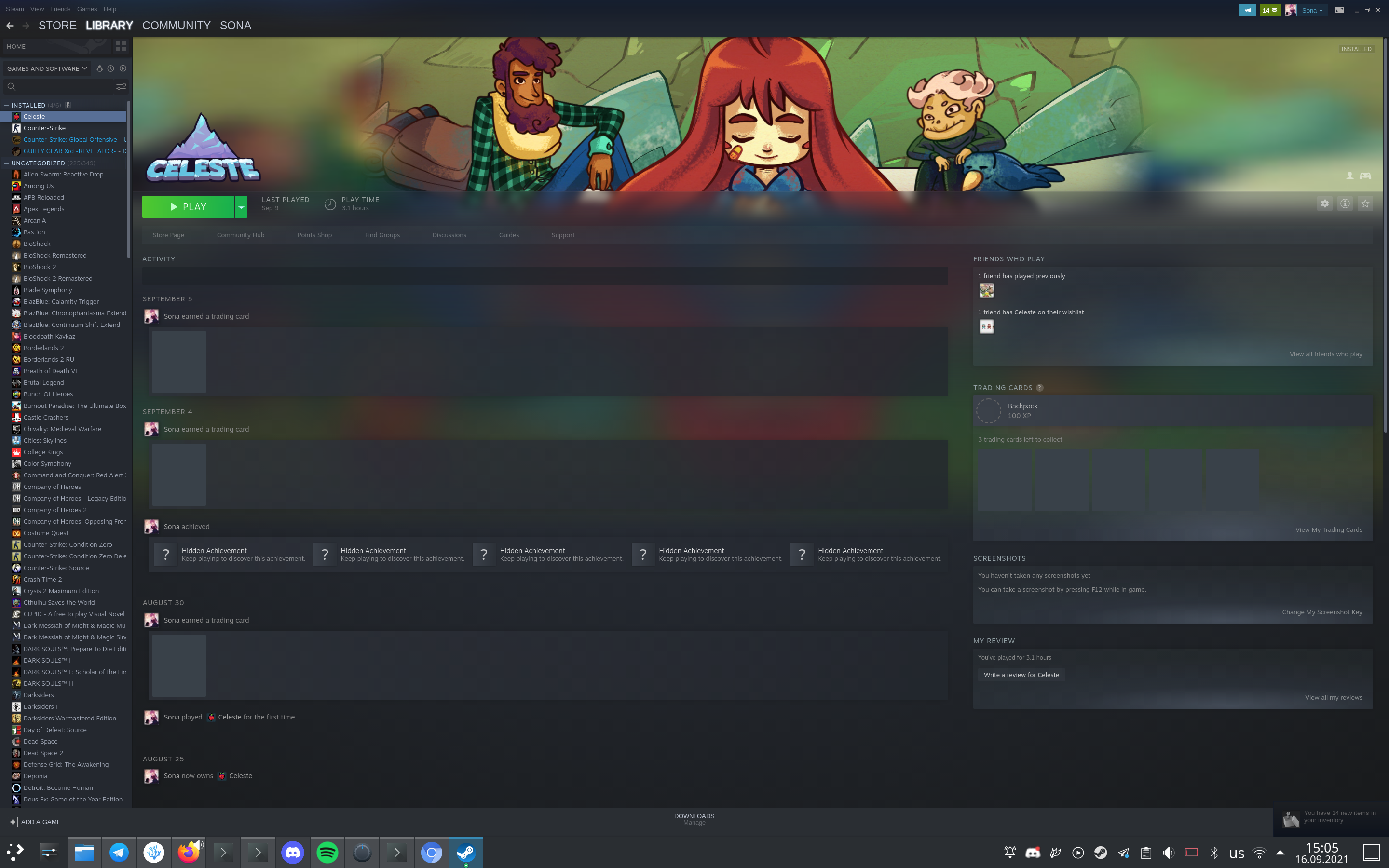Open the Friends menu
Image resolution: width=1389 pixels, height=868 pixels.
(60, 9)
